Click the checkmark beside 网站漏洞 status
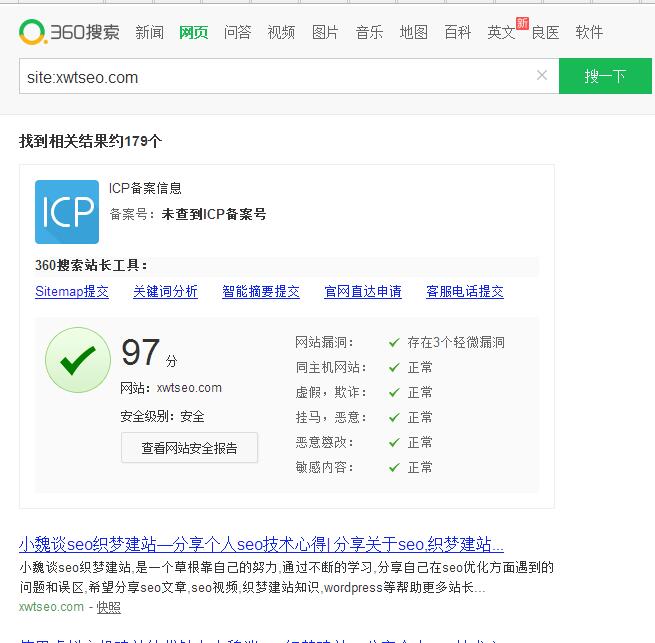Viewport: 655px width, 643px height. click(x=394, y=343)
